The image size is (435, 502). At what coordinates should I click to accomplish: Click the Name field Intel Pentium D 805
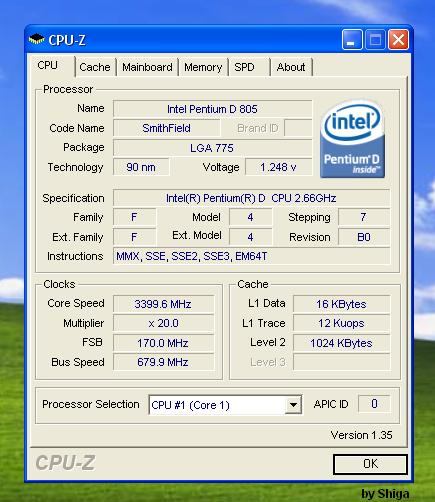[x=212, y=109]
